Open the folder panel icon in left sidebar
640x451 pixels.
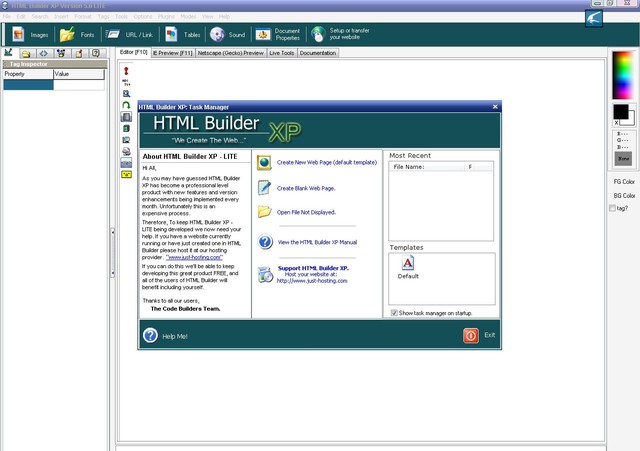click(x=26, y=53)
